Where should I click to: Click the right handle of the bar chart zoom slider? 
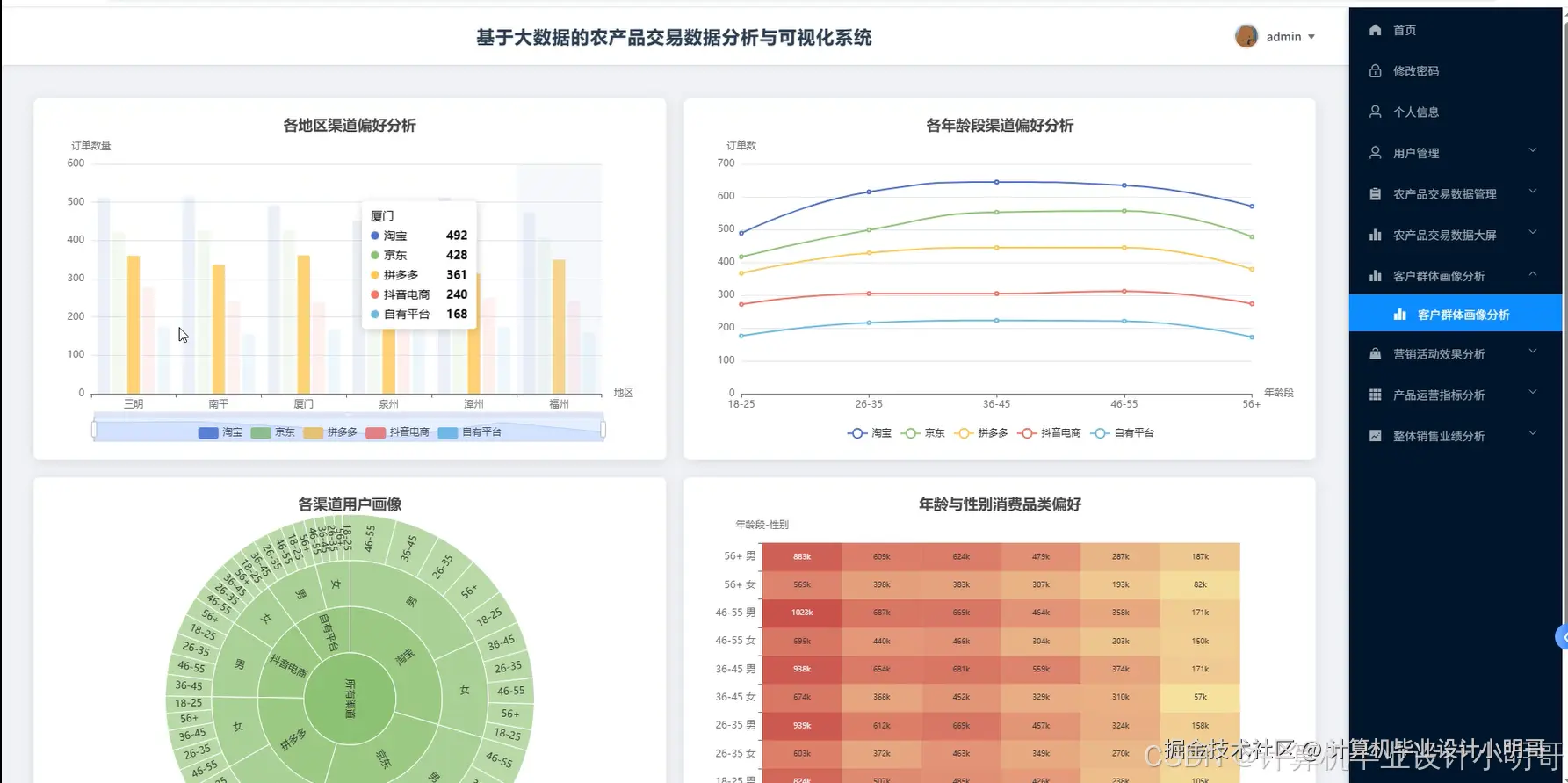[x=603, y=430]
